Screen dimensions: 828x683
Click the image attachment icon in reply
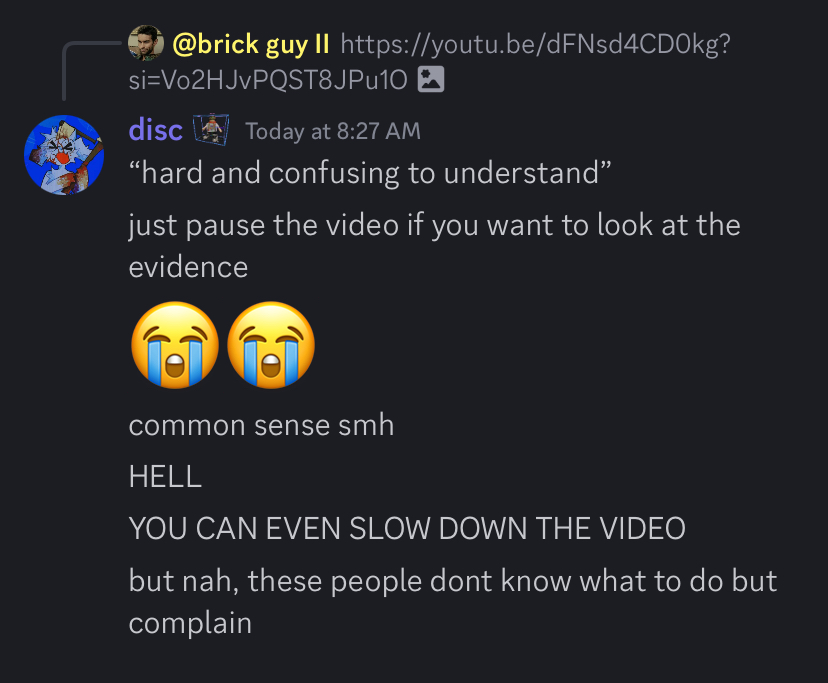pyautogui.click(x=431, y=80)
